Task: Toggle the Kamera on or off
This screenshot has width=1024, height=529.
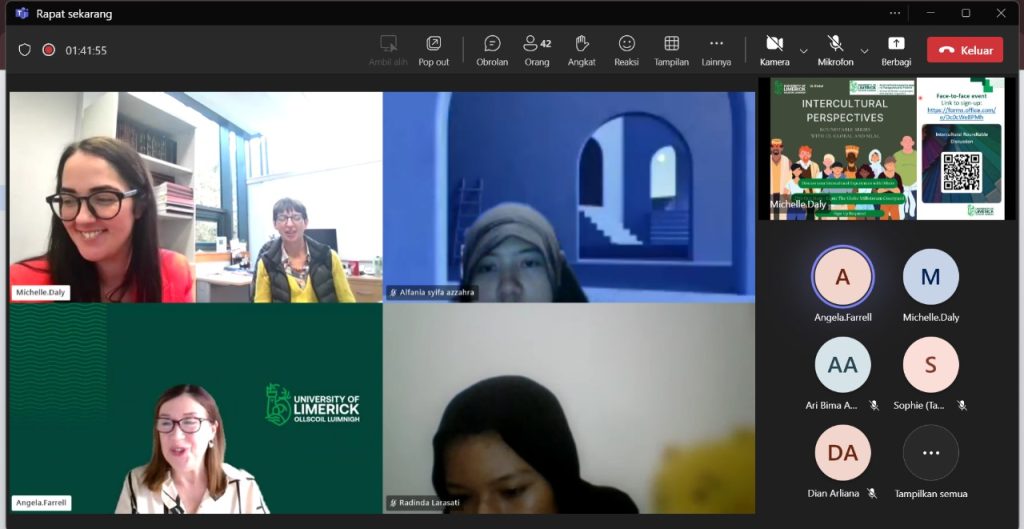Action: point(774,49)
